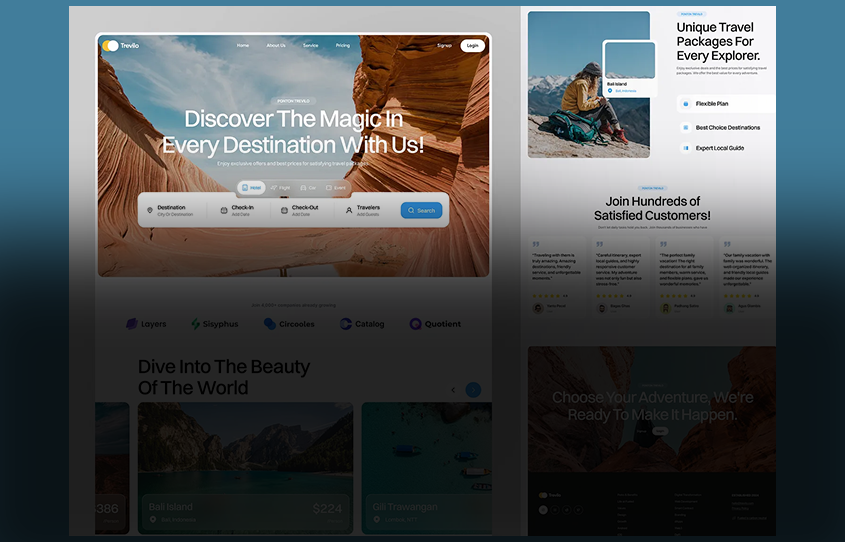This screenshot has height=542, width=845.
Task: Open the Check-Out date field
Action: pos(300,211)
